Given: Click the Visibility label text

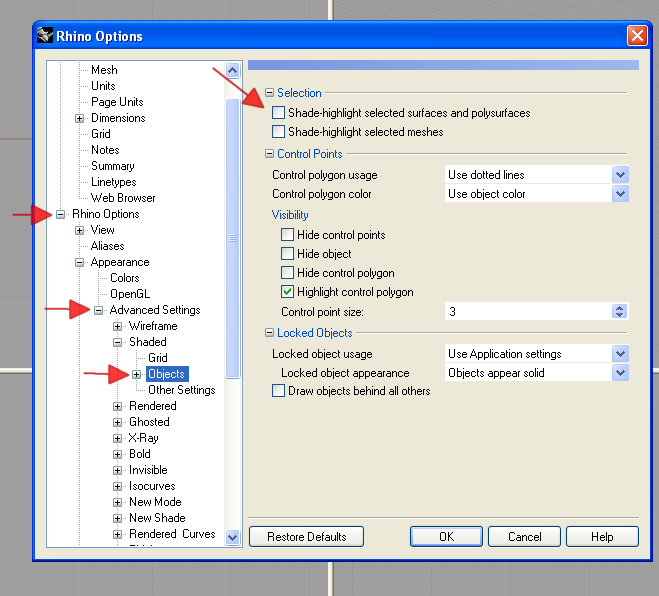Looking at the screenshot, I should tap(290, 215).
